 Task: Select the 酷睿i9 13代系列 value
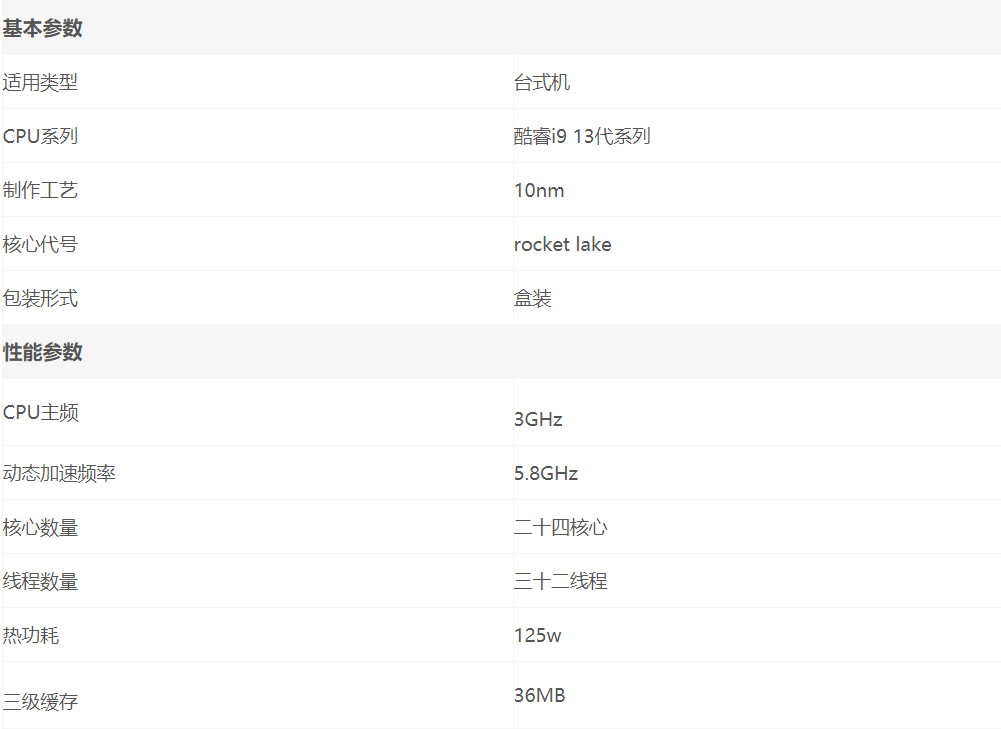pyautogui.click(x=582, y=136)
